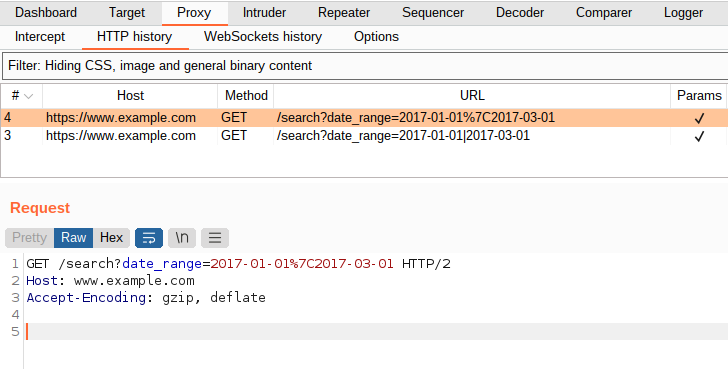
Task: Sort by the URL column header
Action: [x=472, y=96]
